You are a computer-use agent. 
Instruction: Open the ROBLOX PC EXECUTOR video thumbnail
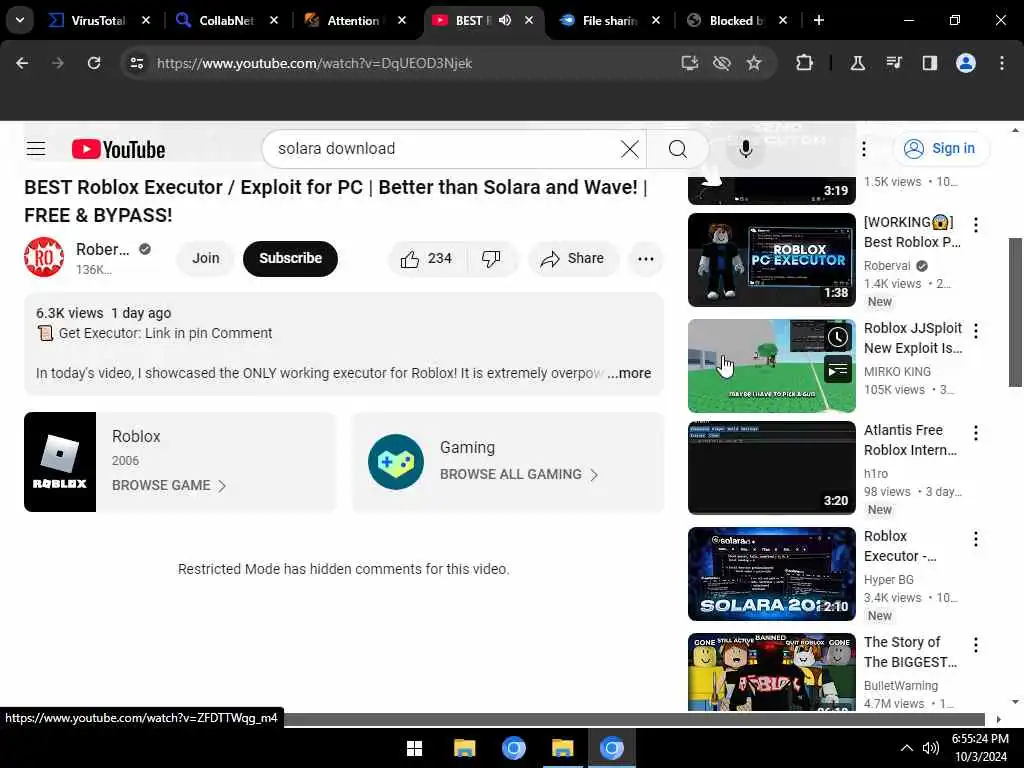click(x=771, y=260)
